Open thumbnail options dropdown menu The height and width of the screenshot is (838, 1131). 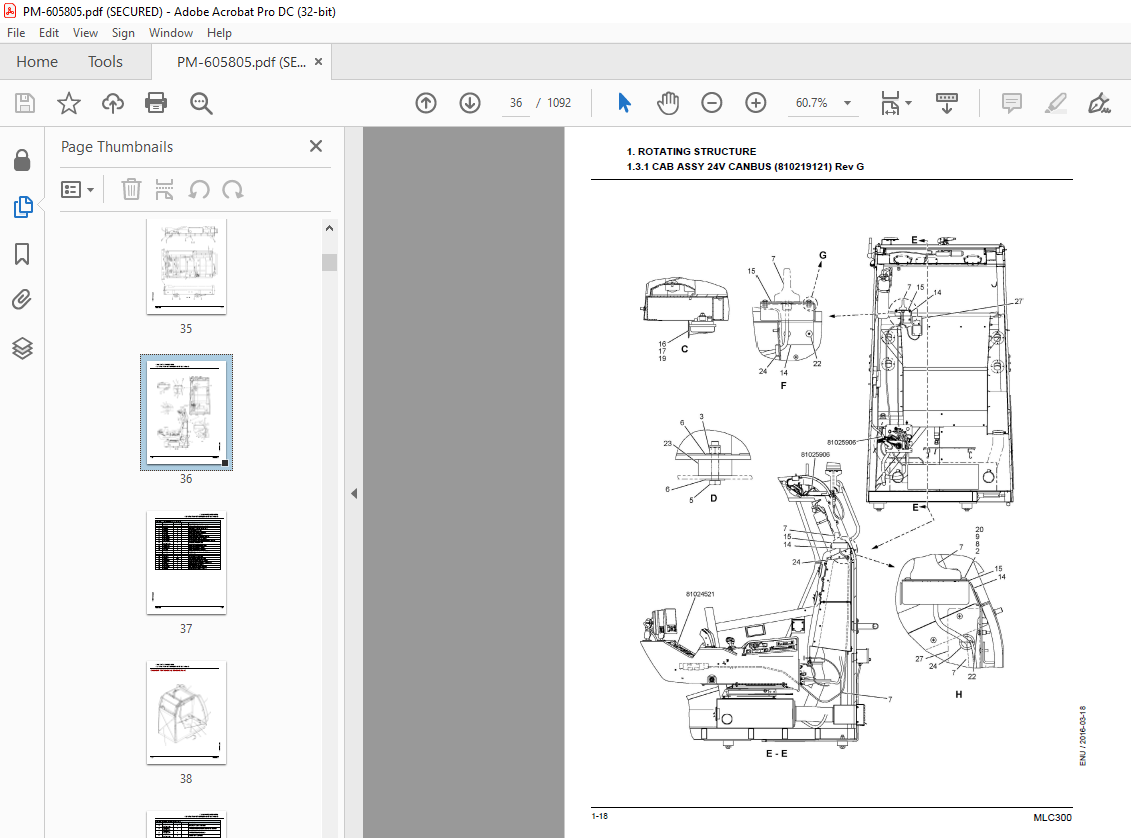[77, 190]
